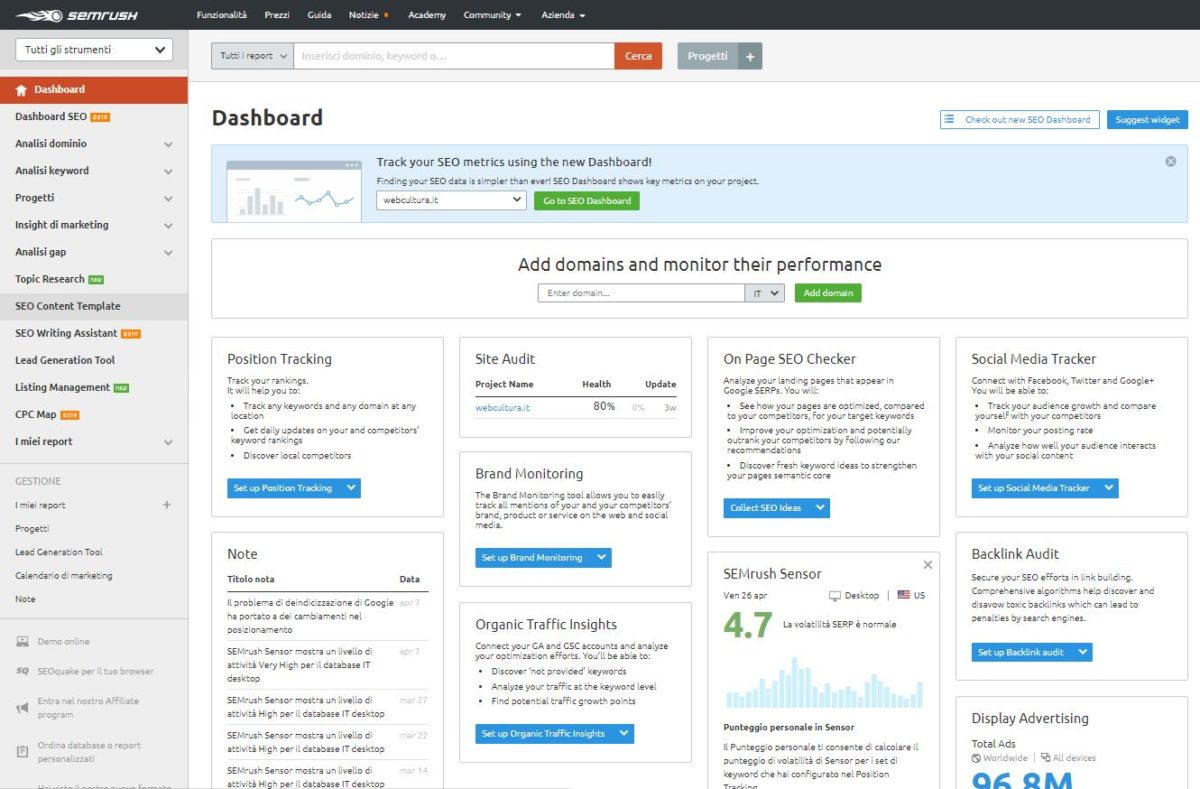Expand Insight di marketing in sidebar

168,225
